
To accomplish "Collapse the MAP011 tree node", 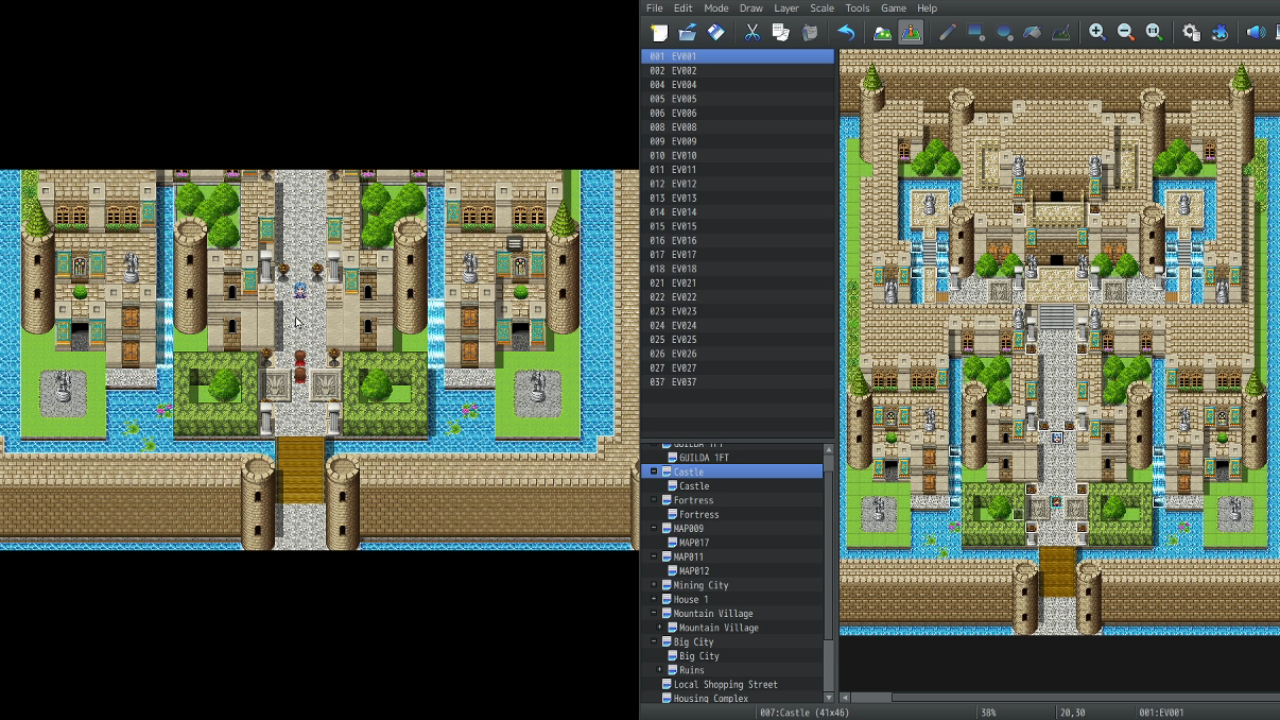I will pos(654,557).
